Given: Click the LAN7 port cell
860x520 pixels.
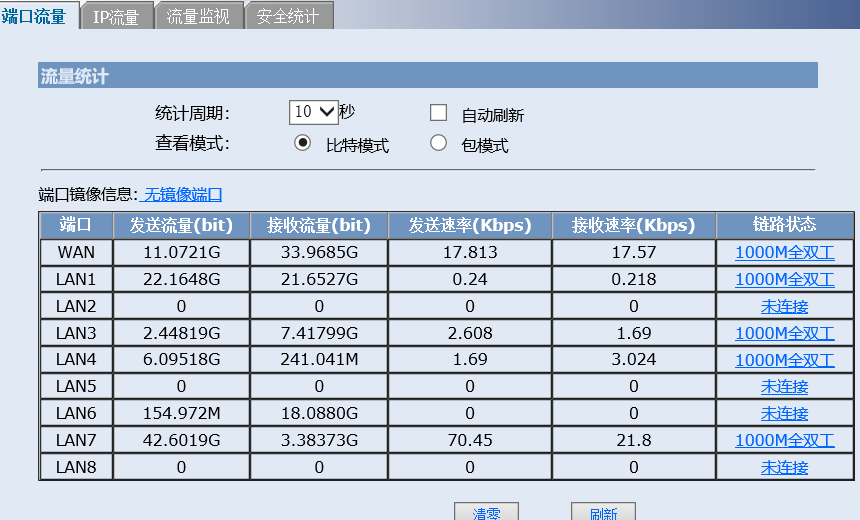Looking at the screenshot, I should coord(76,440).
